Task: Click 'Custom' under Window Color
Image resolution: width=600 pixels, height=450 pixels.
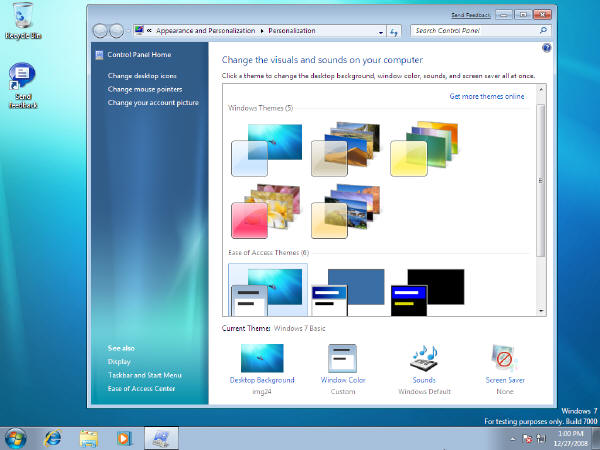Action: pos(343,391)
